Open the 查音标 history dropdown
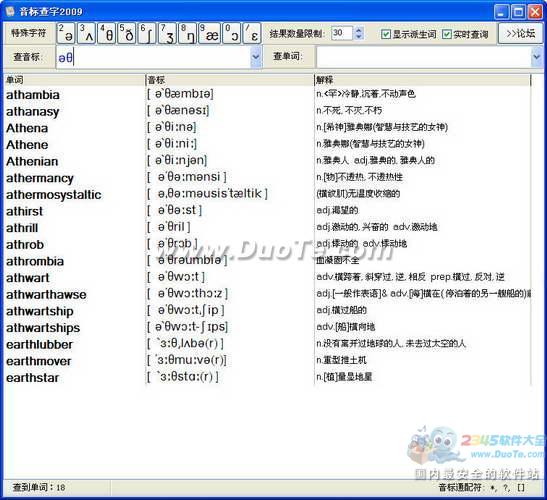Screen dimensions: 547x500 click(256, 57)
